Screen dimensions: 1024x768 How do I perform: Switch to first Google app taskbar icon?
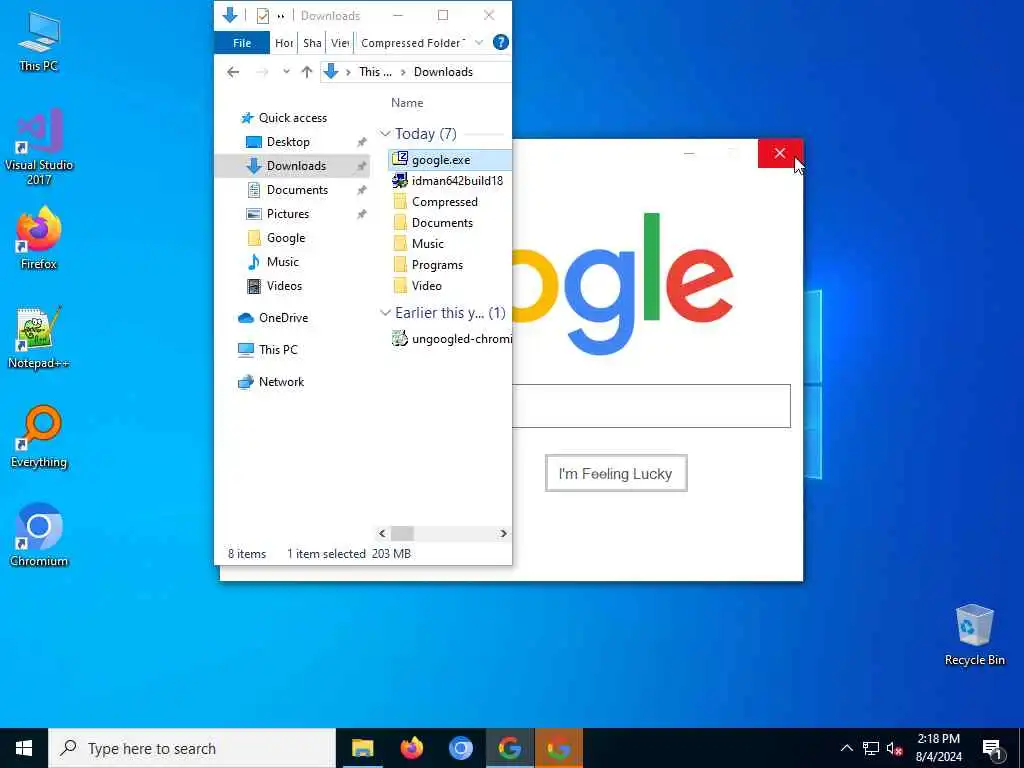click(509, 748)
